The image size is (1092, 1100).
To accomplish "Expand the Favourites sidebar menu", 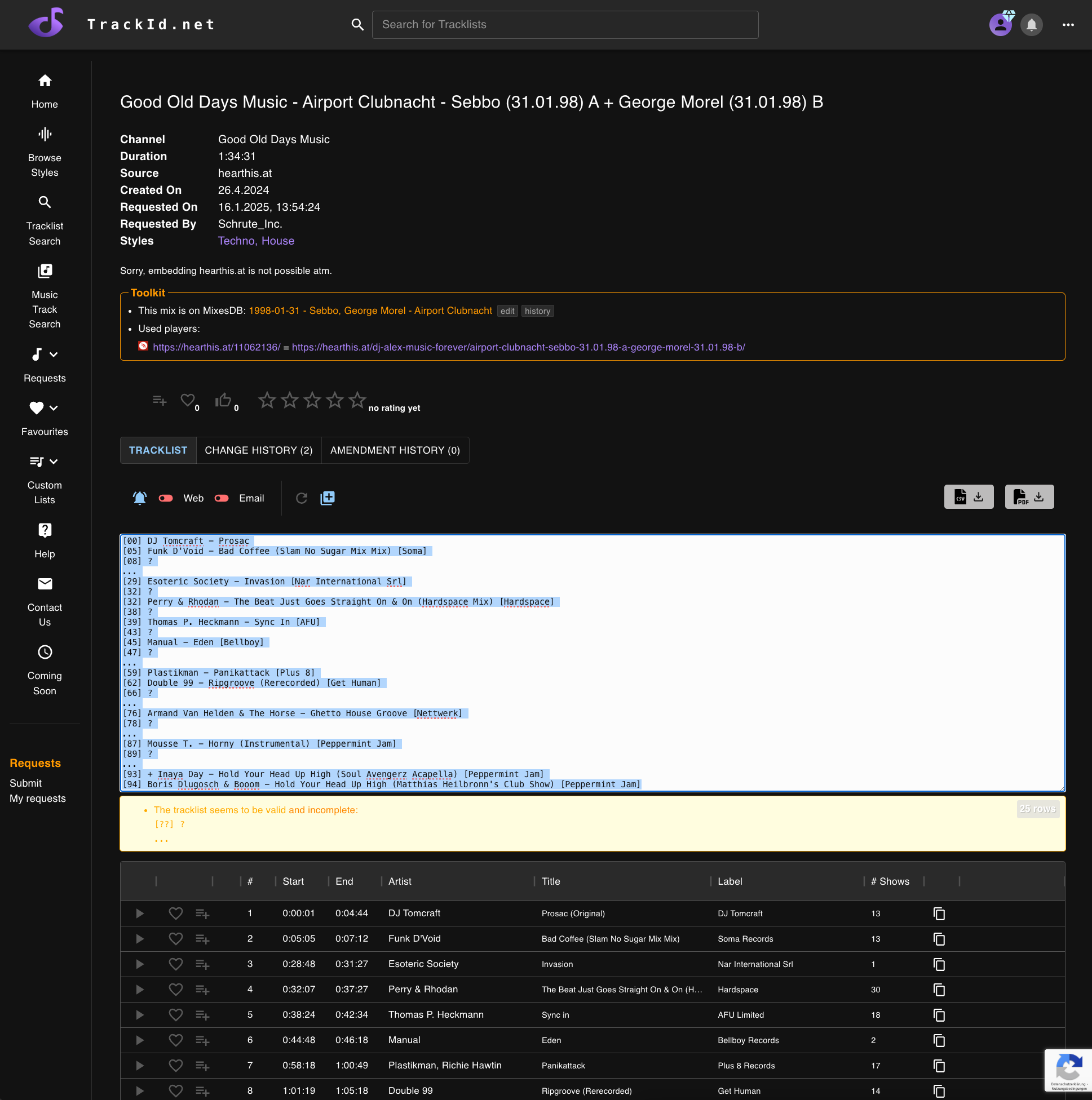I will [54, 407].
